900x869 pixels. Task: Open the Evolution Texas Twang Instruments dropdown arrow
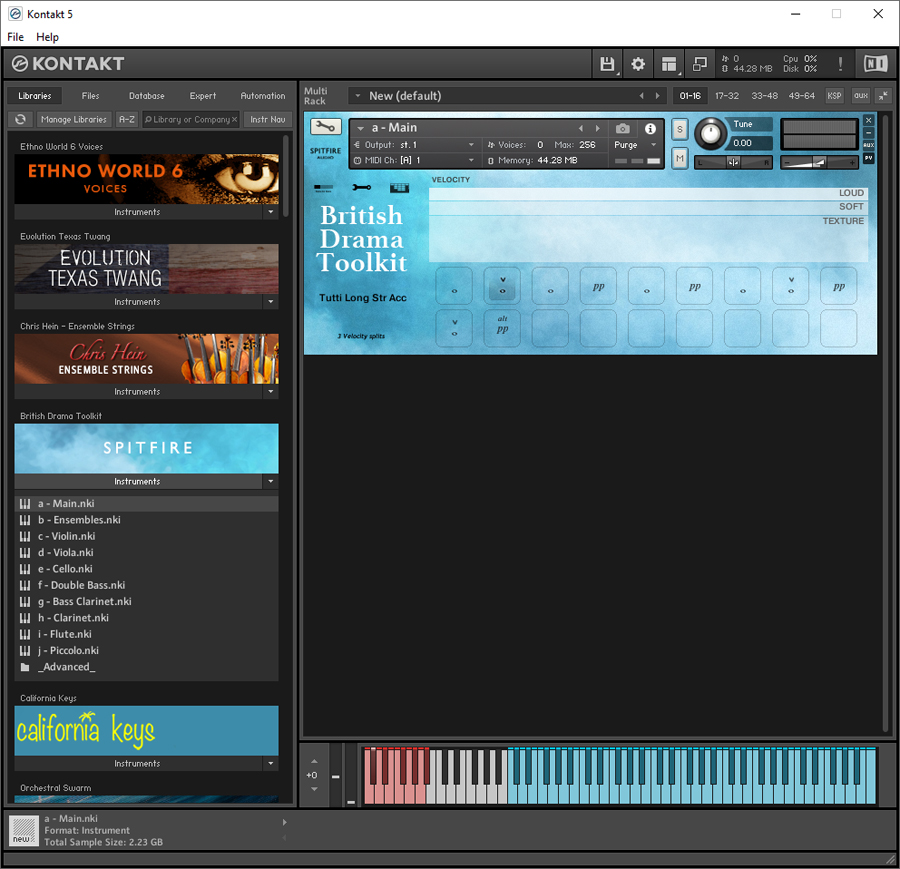(271, 301)
